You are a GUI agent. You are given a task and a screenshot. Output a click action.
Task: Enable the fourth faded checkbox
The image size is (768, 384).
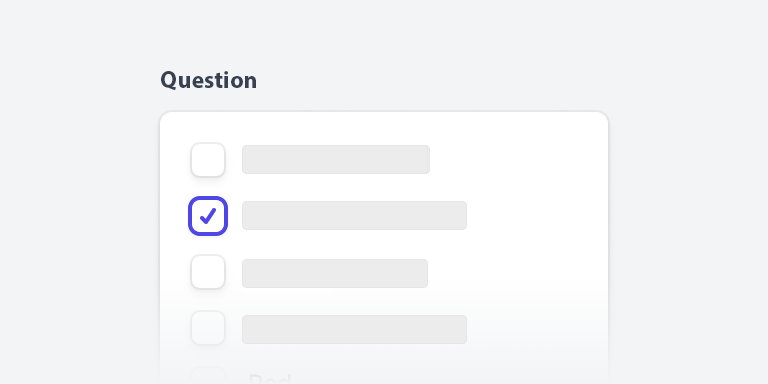208,328
